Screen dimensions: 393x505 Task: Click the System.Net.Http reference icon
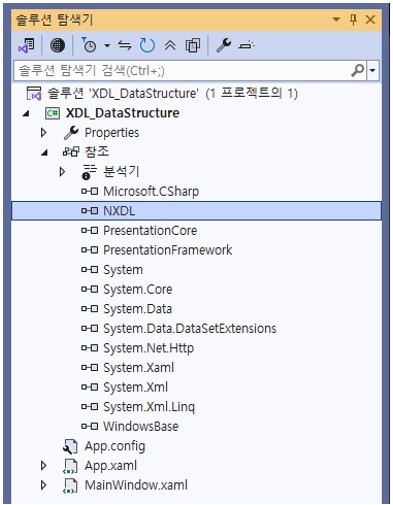click(x=90, y=348)
